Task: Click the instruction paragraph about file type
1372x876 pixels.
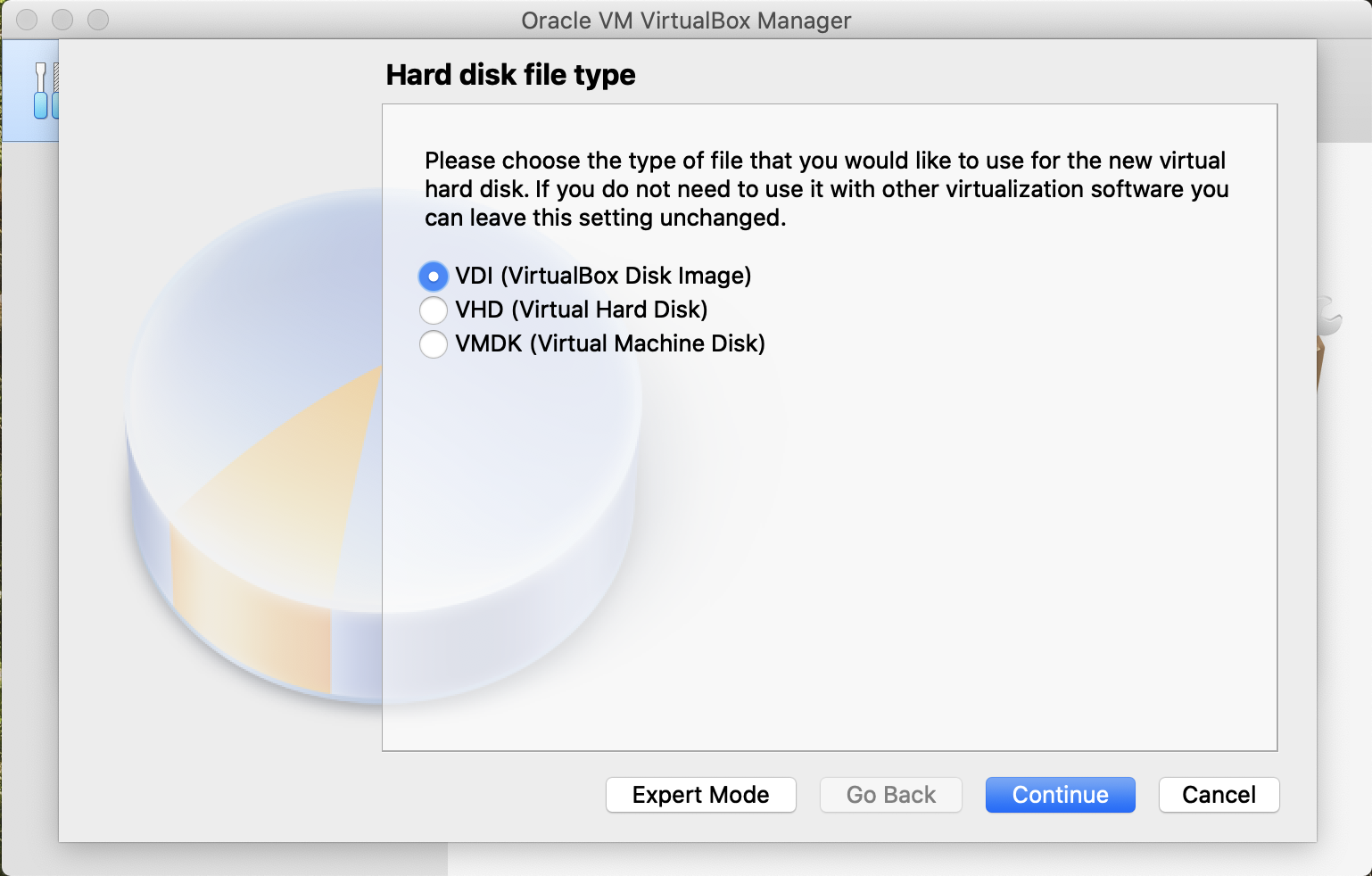Action: click(826, 189)
